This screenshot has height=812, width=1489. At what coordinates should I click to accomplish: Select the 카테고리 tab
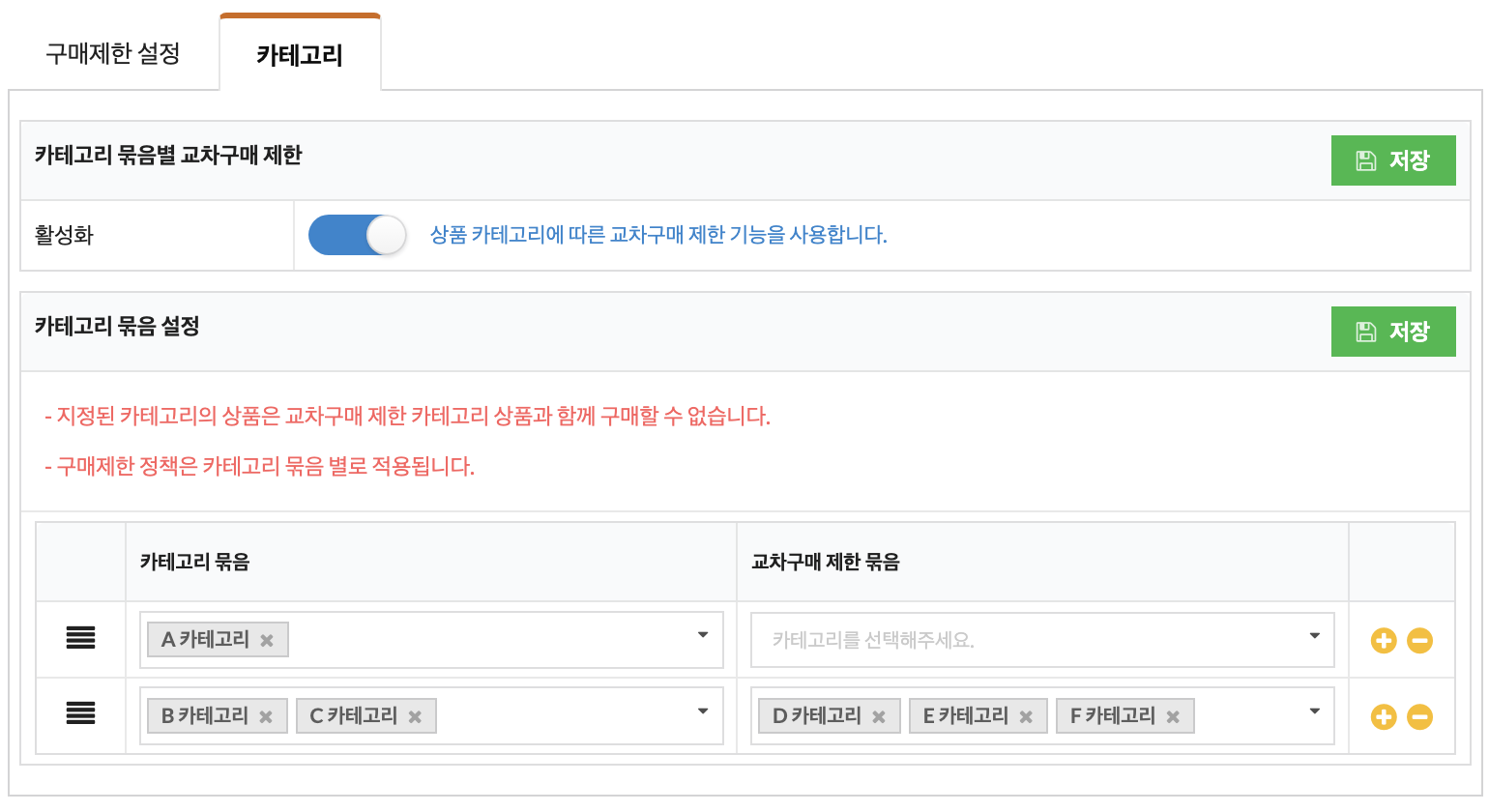point(300,55)
